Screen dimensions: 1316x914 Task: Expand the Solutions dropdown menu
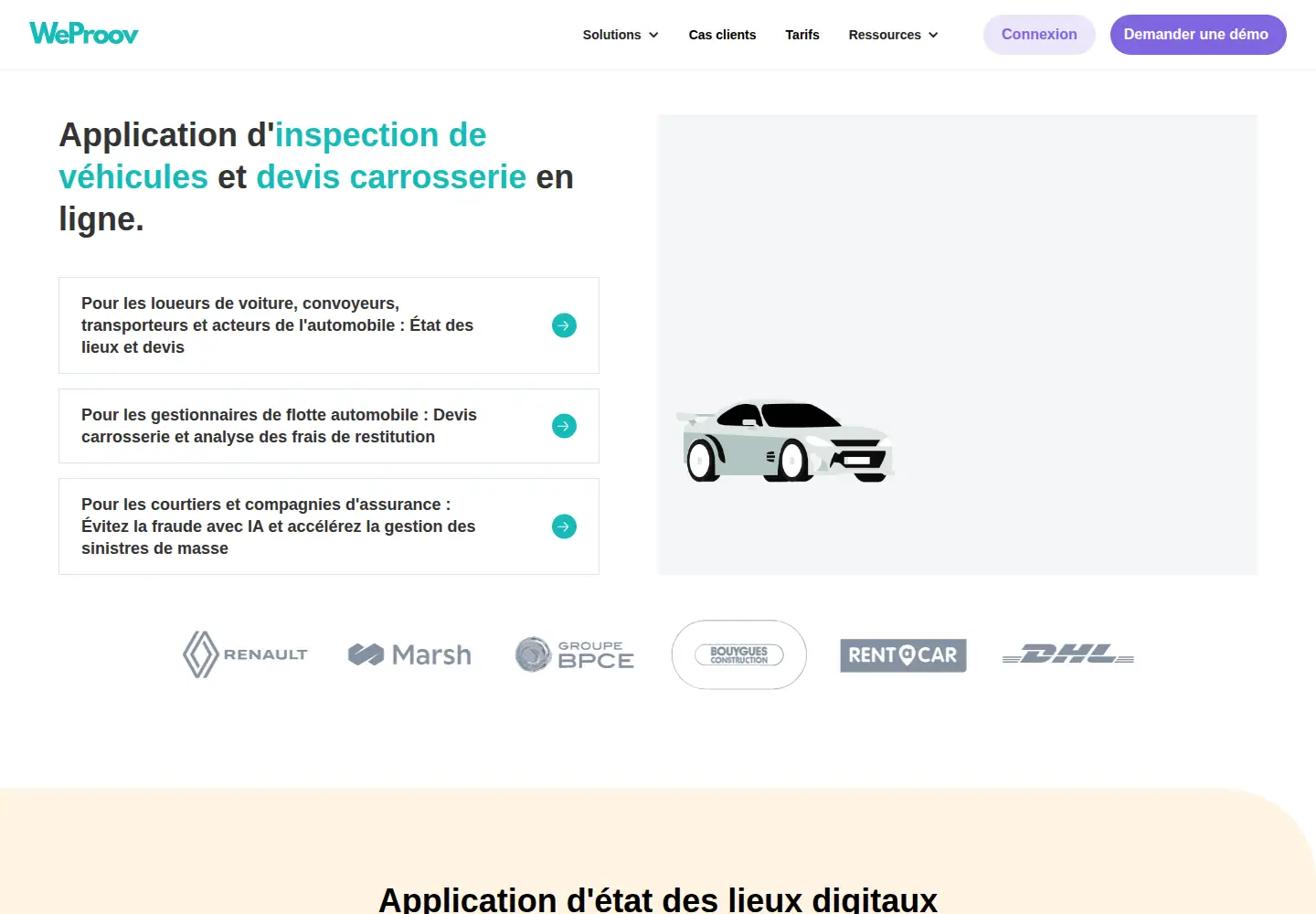pos(621,35)
